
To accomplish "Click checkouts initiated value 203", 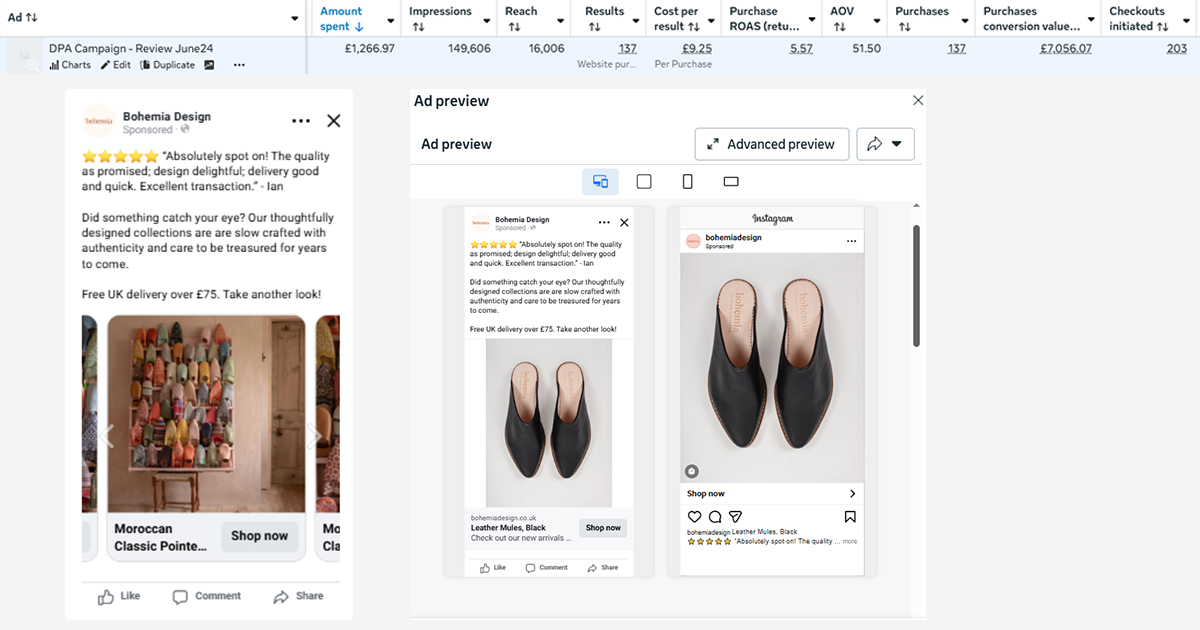I will coord(1177,49).
